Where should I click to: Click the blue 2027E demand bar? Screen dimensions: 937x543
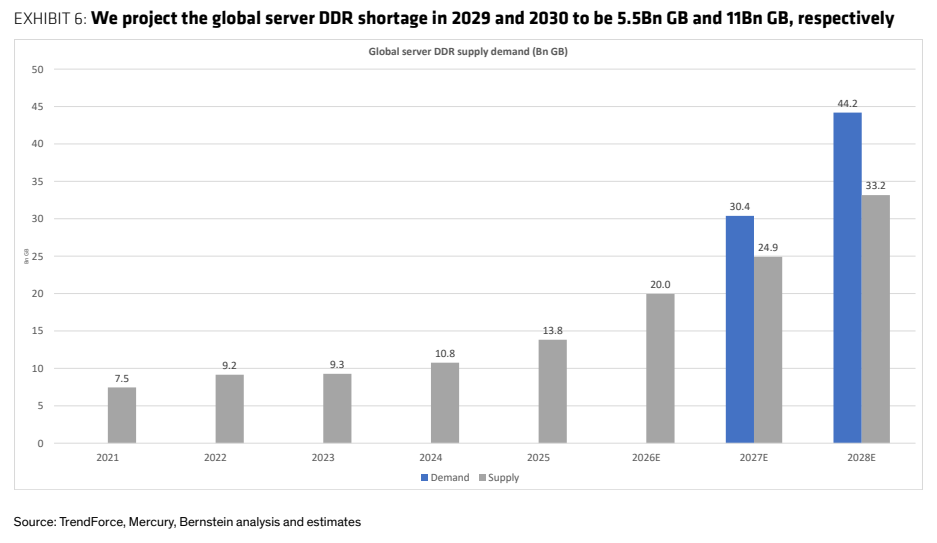point(740,330)
